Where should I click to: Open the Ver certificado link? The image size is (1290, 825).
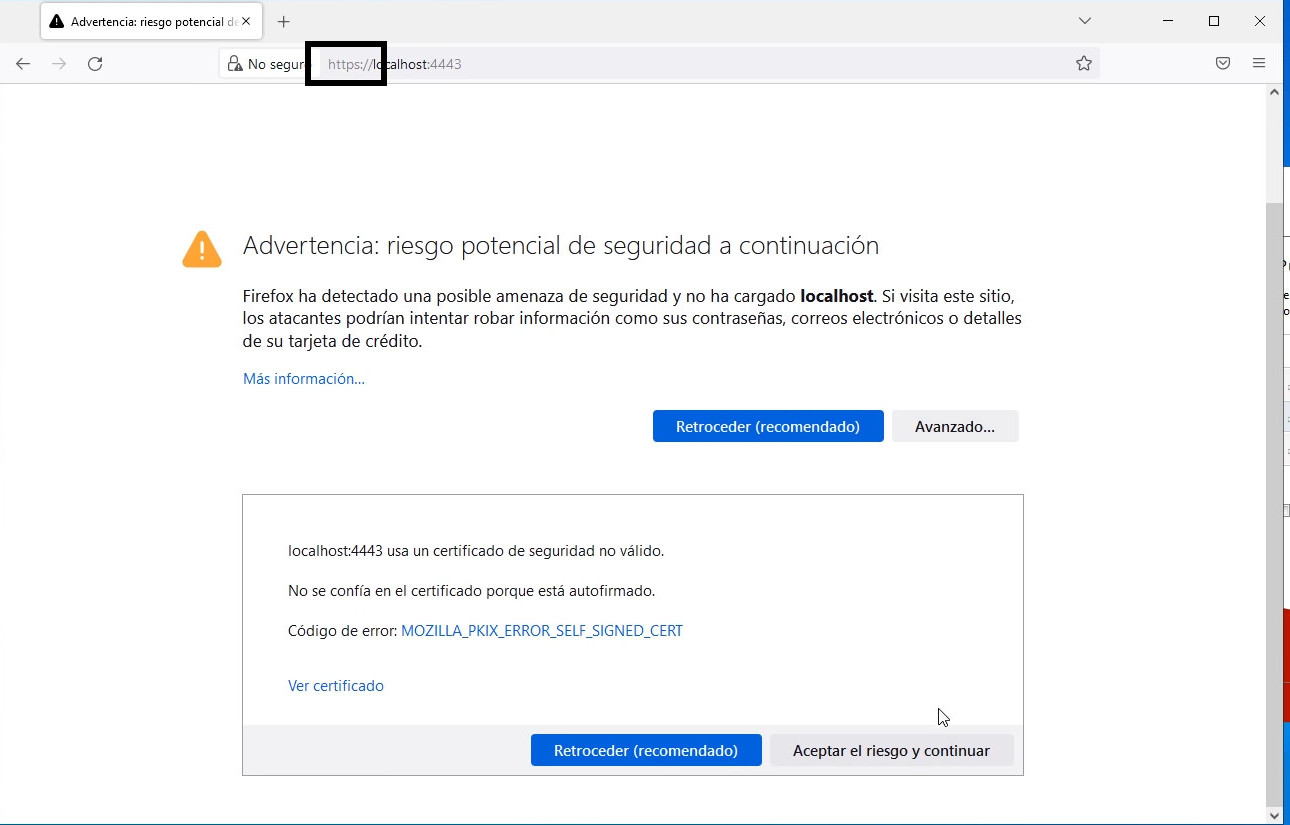(x=335, y=686)
